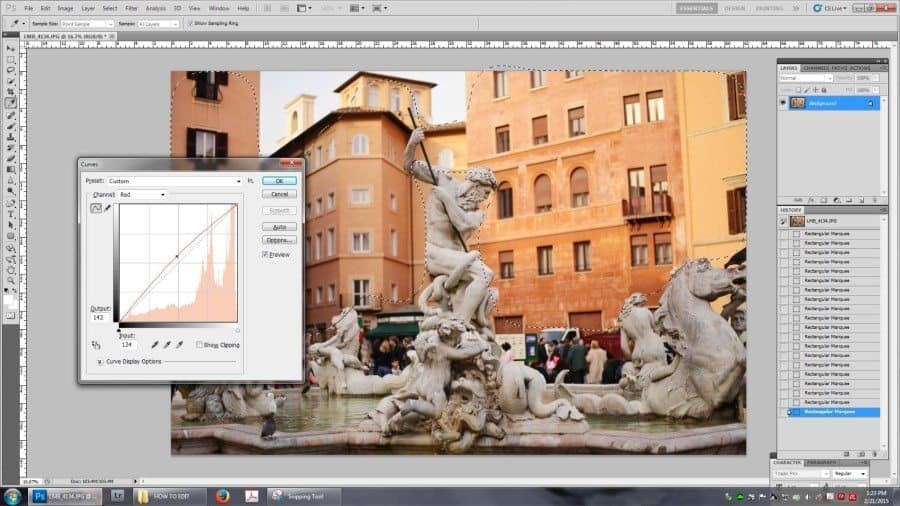Switch to the Actions tab
The height and width of the screenshot is (506, 900).
click(x=860, y=68)
